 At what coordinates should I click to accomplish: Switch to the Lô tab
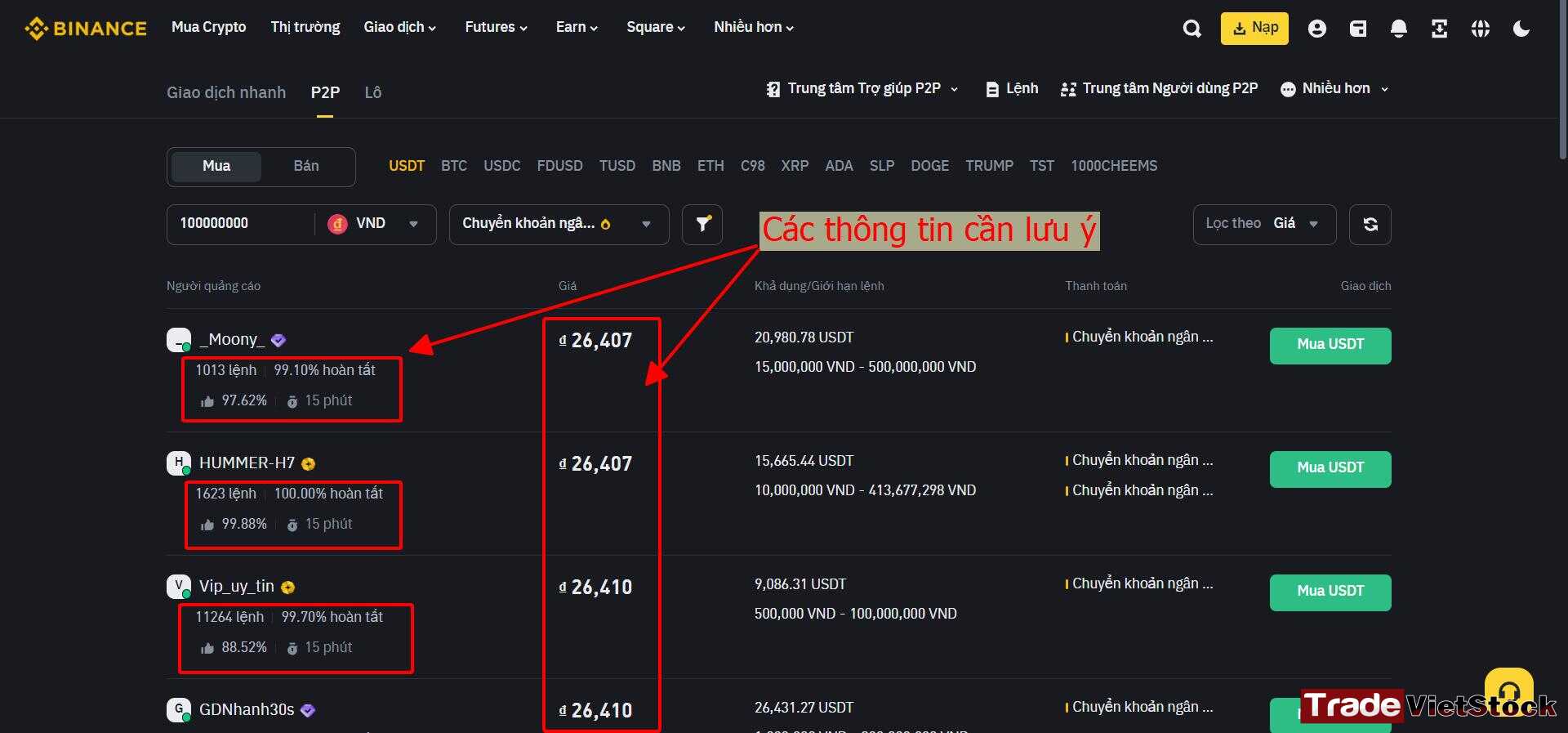tap(373, 92)
